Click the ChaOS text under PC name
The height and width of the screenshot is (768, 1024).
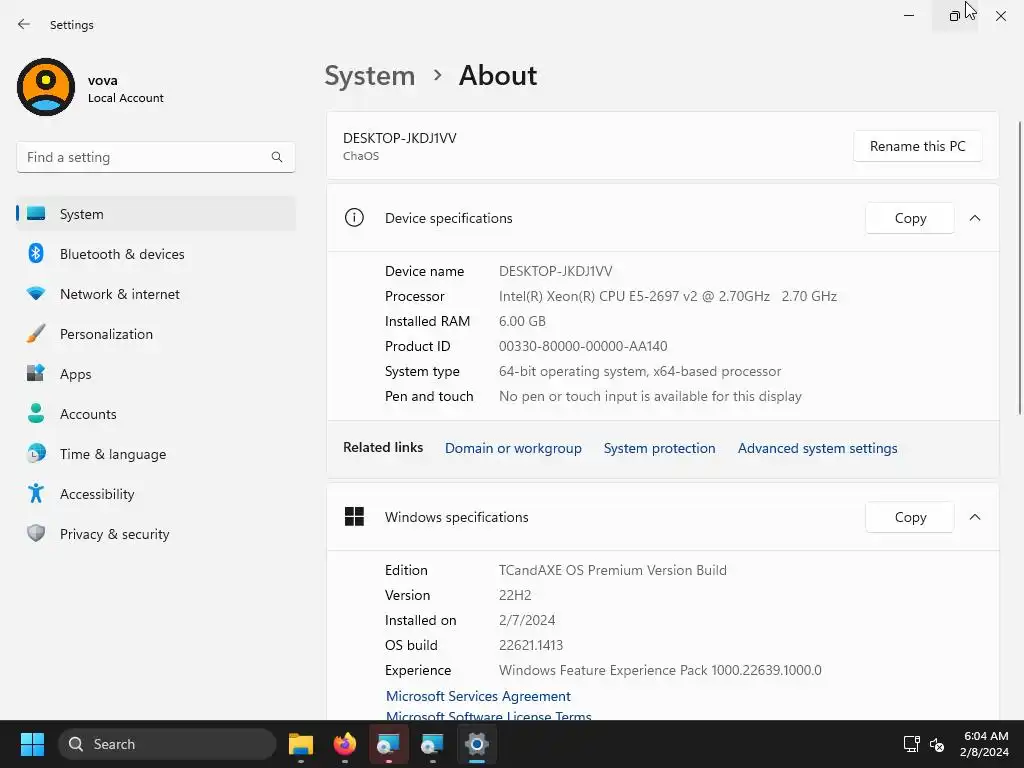click(x=361, y=156)
